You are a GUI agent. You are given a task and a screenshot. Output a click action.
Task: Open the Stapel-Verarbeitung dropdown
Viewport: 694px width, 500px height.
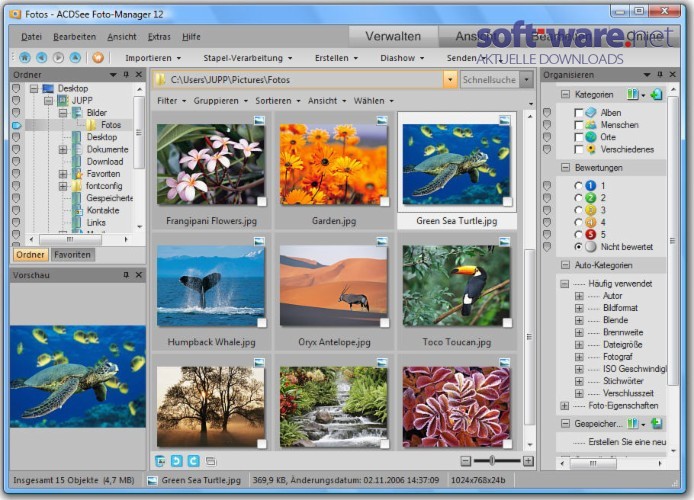(x=247, y=58)
